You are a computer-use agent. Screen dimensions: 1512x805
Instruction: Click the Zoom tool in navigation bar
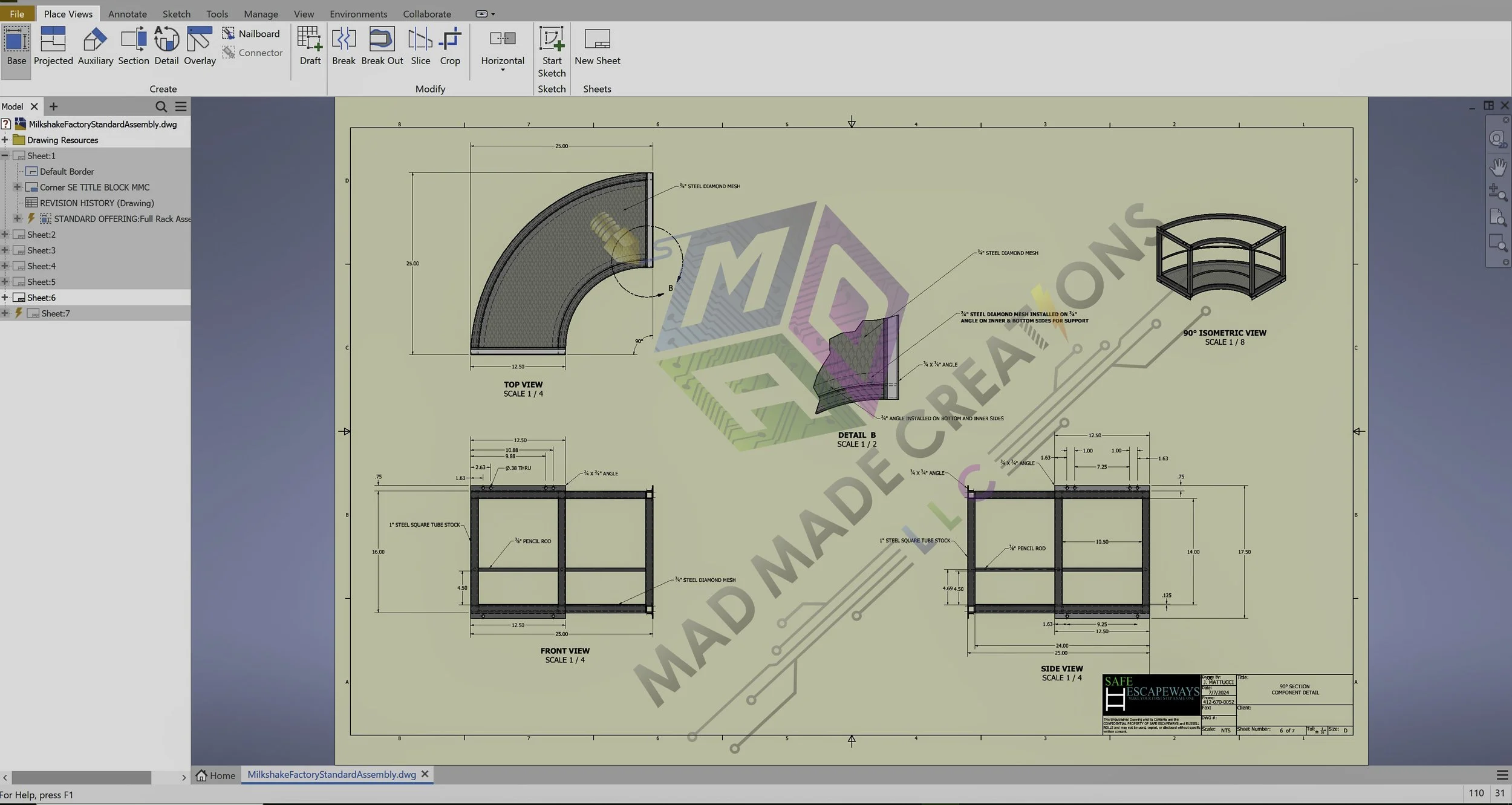(1497, 192)
